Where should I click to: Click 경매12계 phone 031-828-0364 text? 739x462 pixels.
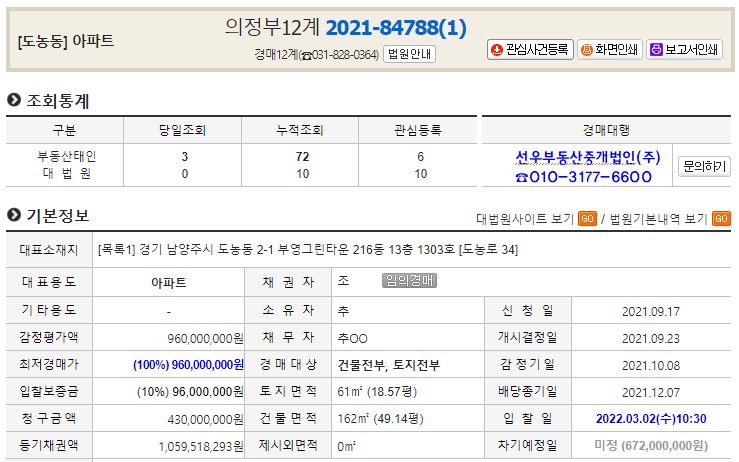(316, 55)
